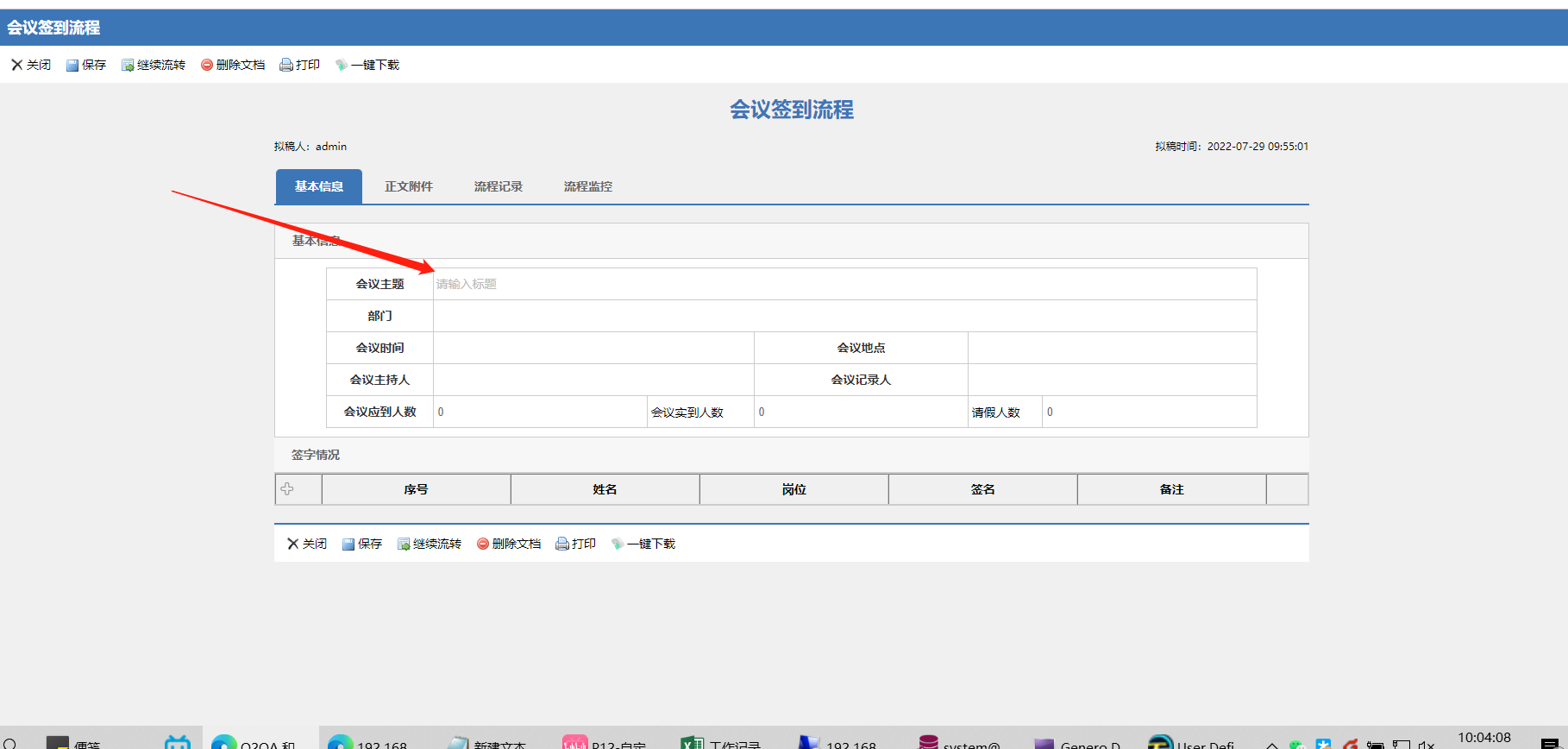Save the form using bottom toolbar 保存
This screenshot has width=1568, height=749.
[362, 544]
